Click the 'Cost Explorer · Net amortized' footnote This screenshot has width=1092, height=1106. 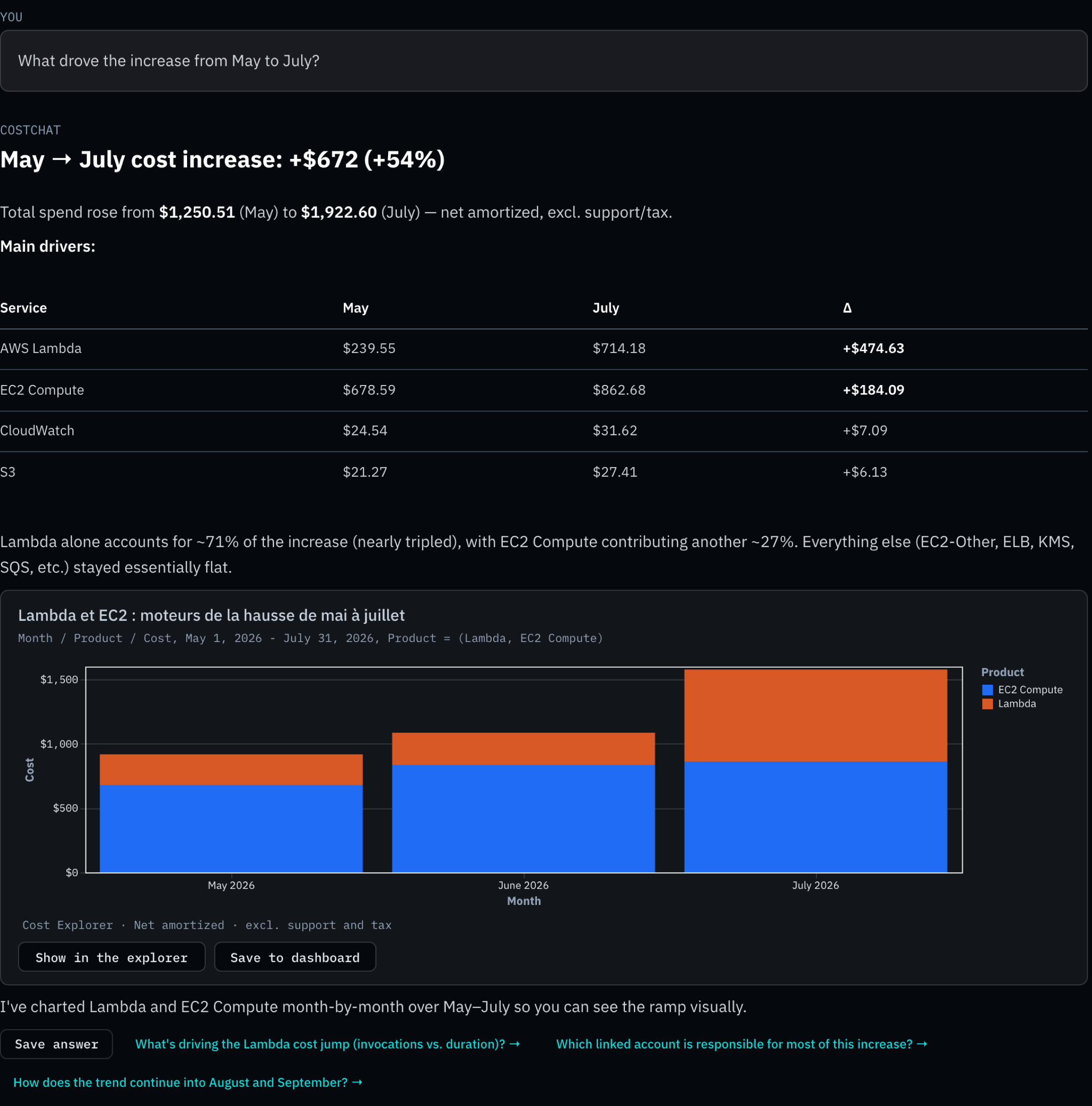click(x=207, y=925)
